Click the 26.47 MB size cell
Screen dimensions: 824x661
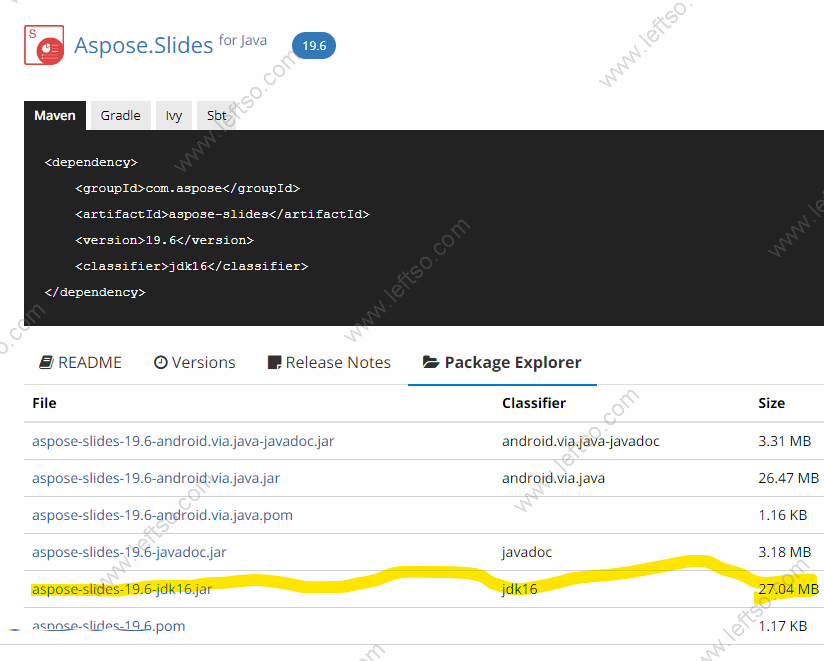coord(788,478)
